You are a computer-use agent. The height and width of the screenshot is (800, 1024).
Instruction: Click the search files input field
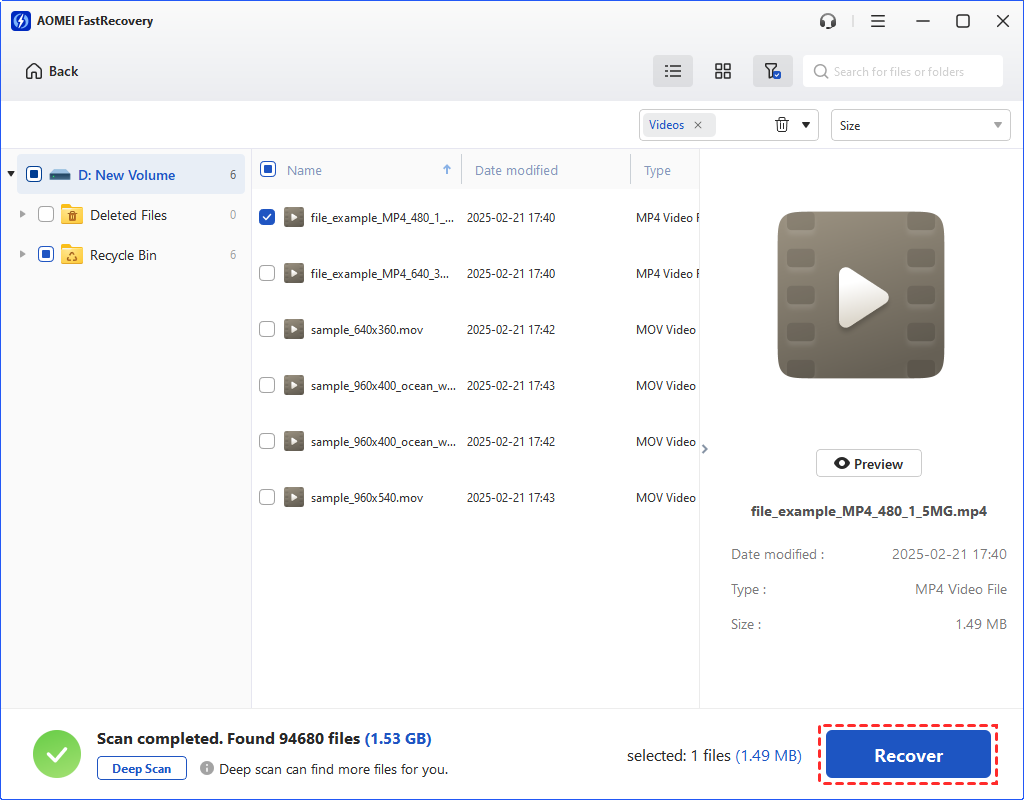(x=910, y=71)
